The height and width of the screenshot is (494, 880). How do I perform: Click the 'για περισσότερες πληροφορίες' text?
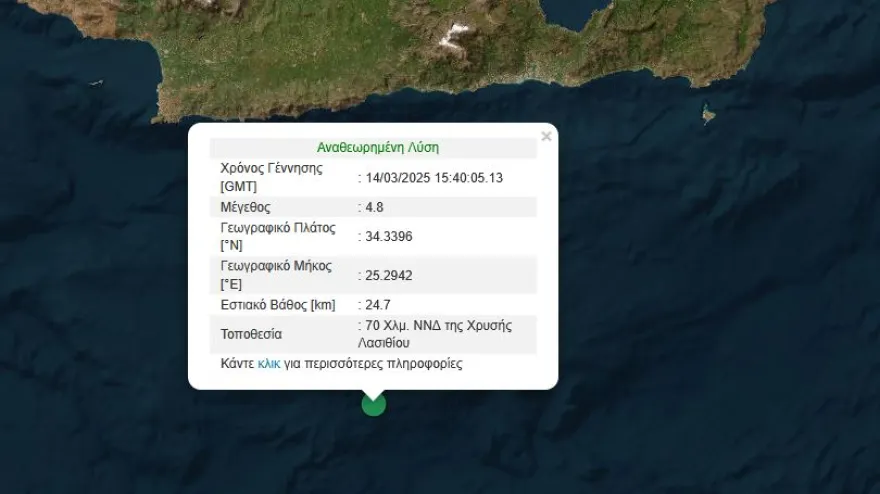[x=373, y=364]
